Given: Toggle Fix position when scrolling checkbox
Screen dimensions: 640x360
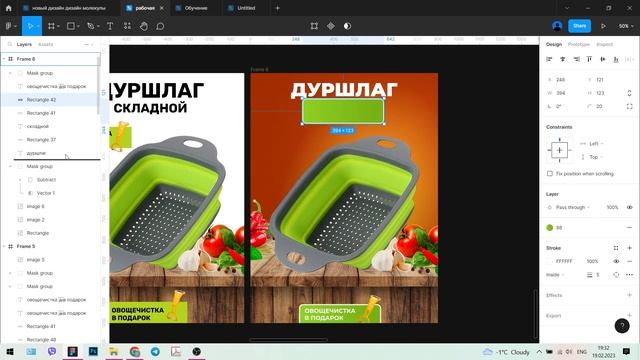Looking at the screenshot, I should click(550, 173).
